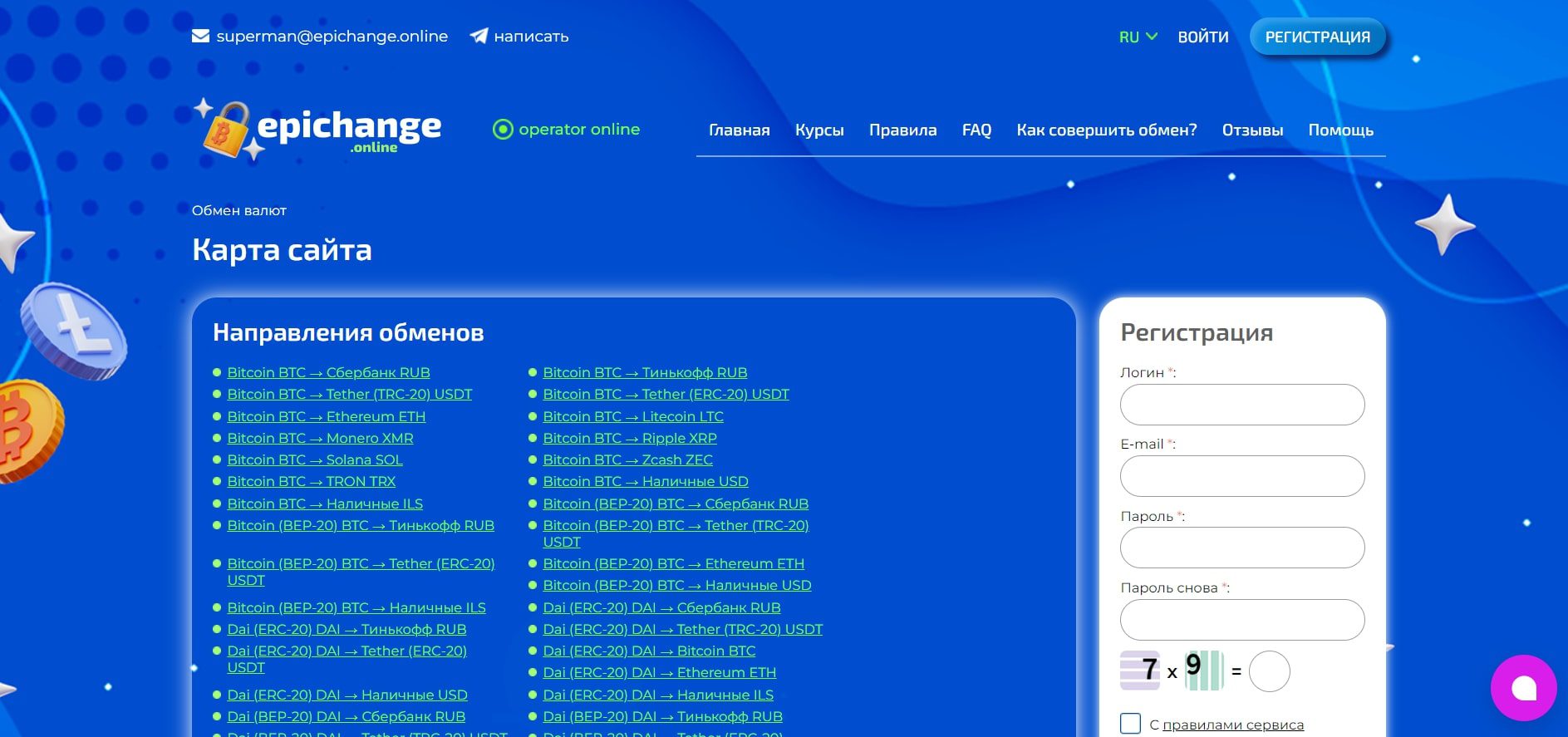
Task: Open Bitcoin BTC → Тинькофф RUB link
Action: pyautogui.click(x=645, y=372)
